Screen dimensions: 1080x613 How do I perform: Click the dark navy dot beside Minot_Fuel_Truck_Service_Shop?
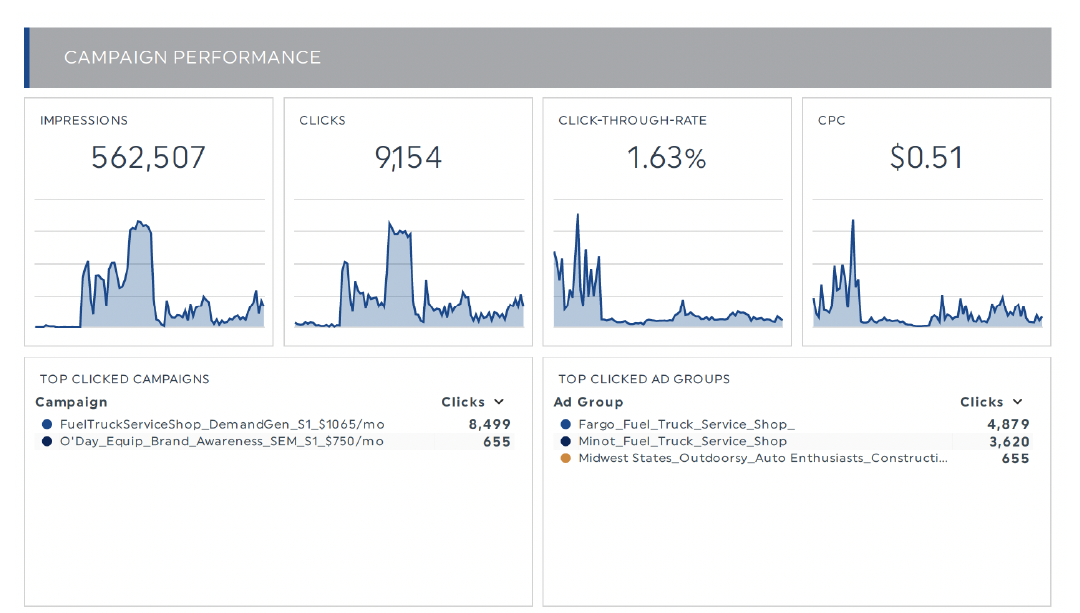point(565,441)
